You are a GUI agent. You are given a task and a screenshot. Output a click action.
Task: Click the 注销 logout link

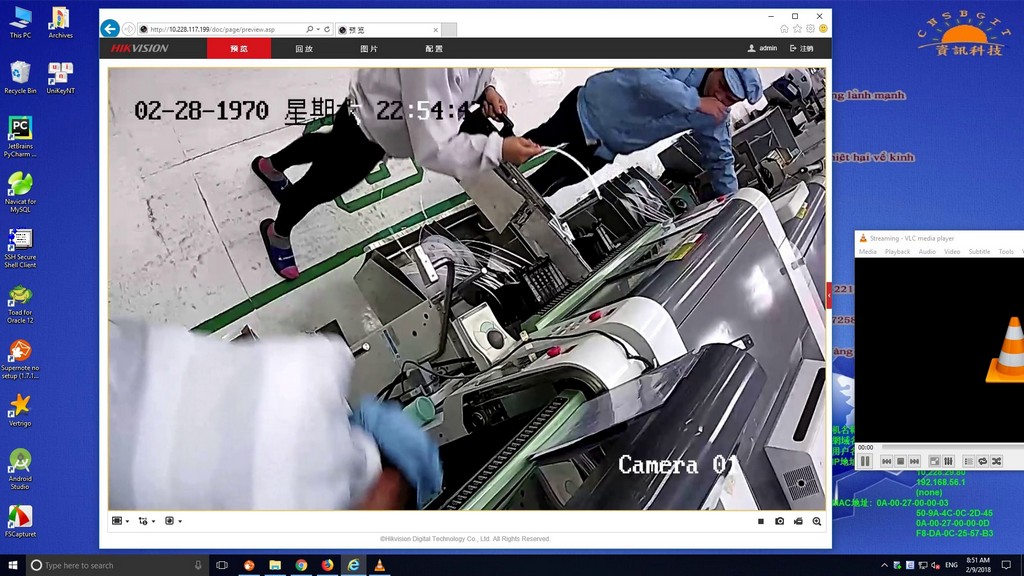802,48
